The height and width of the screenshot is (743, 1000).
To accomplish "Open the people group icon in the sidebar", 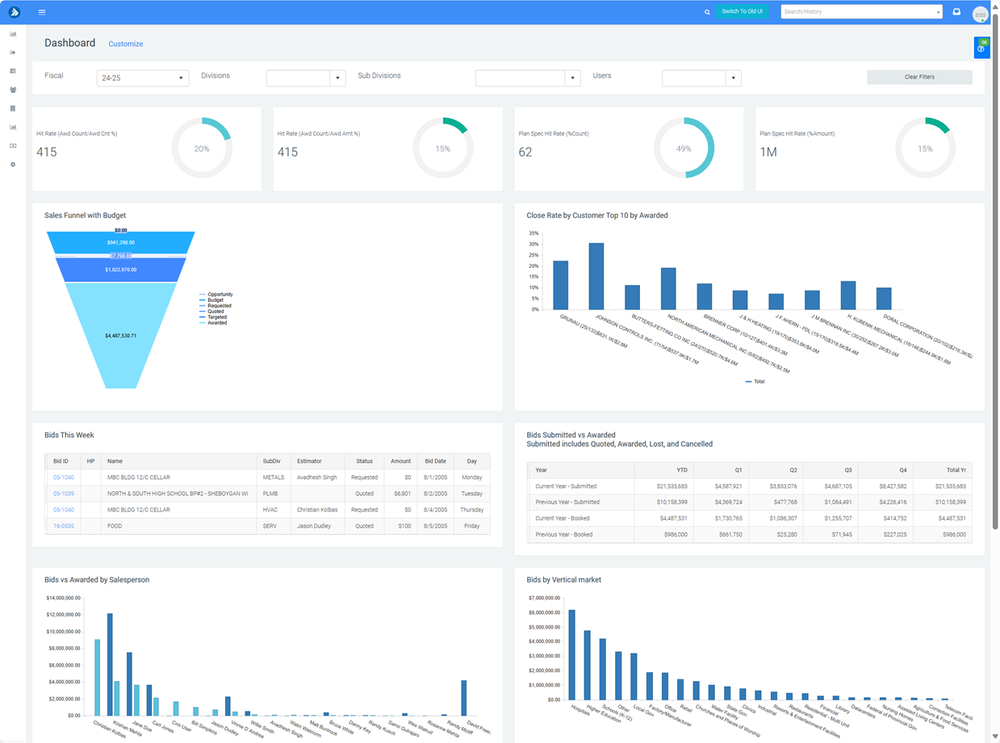I will click(x=13, y=90).
